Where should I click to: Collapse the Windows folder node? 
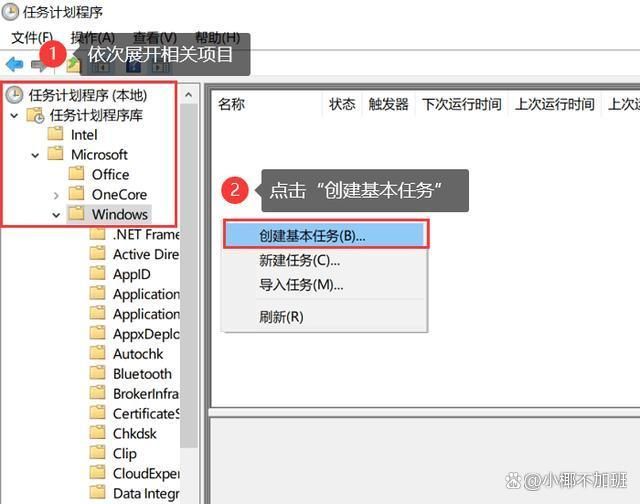(56, 215)
